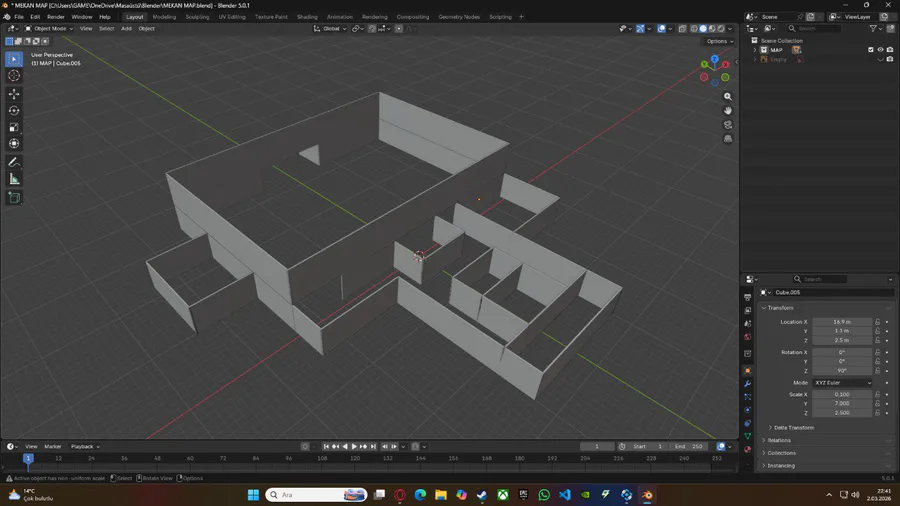Screen dimensions: 900x506
Task: Open the Render menu
Action: click(x=56, y=17)
